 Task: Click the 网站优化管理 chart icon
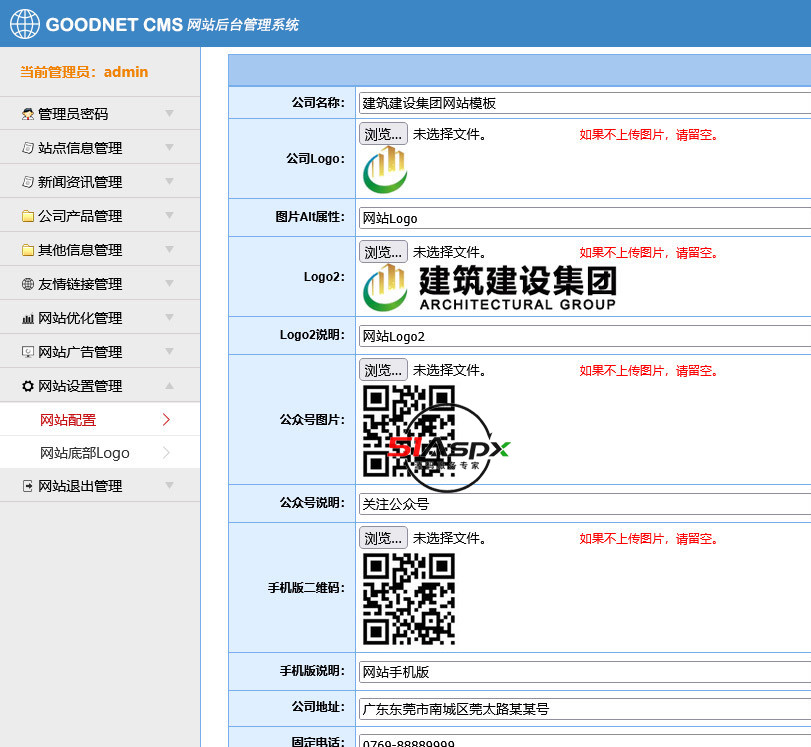tap(28, 318)
